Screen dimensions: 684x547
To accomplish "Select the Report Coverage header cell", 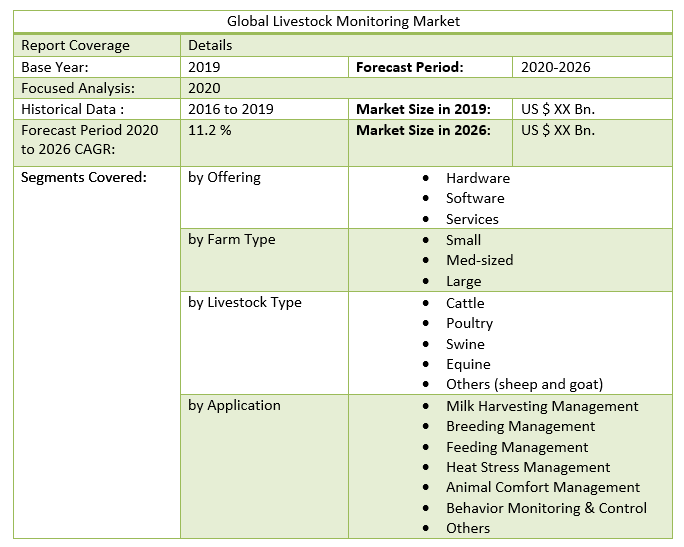I will coord(76,46).
